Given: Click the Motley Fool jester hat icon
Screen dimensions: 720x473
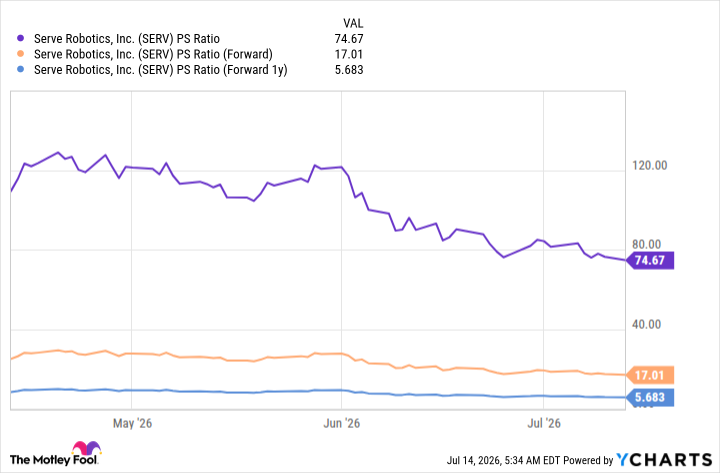Looking at the screenshot, I should pyautogui.click(x=86, y=448).
